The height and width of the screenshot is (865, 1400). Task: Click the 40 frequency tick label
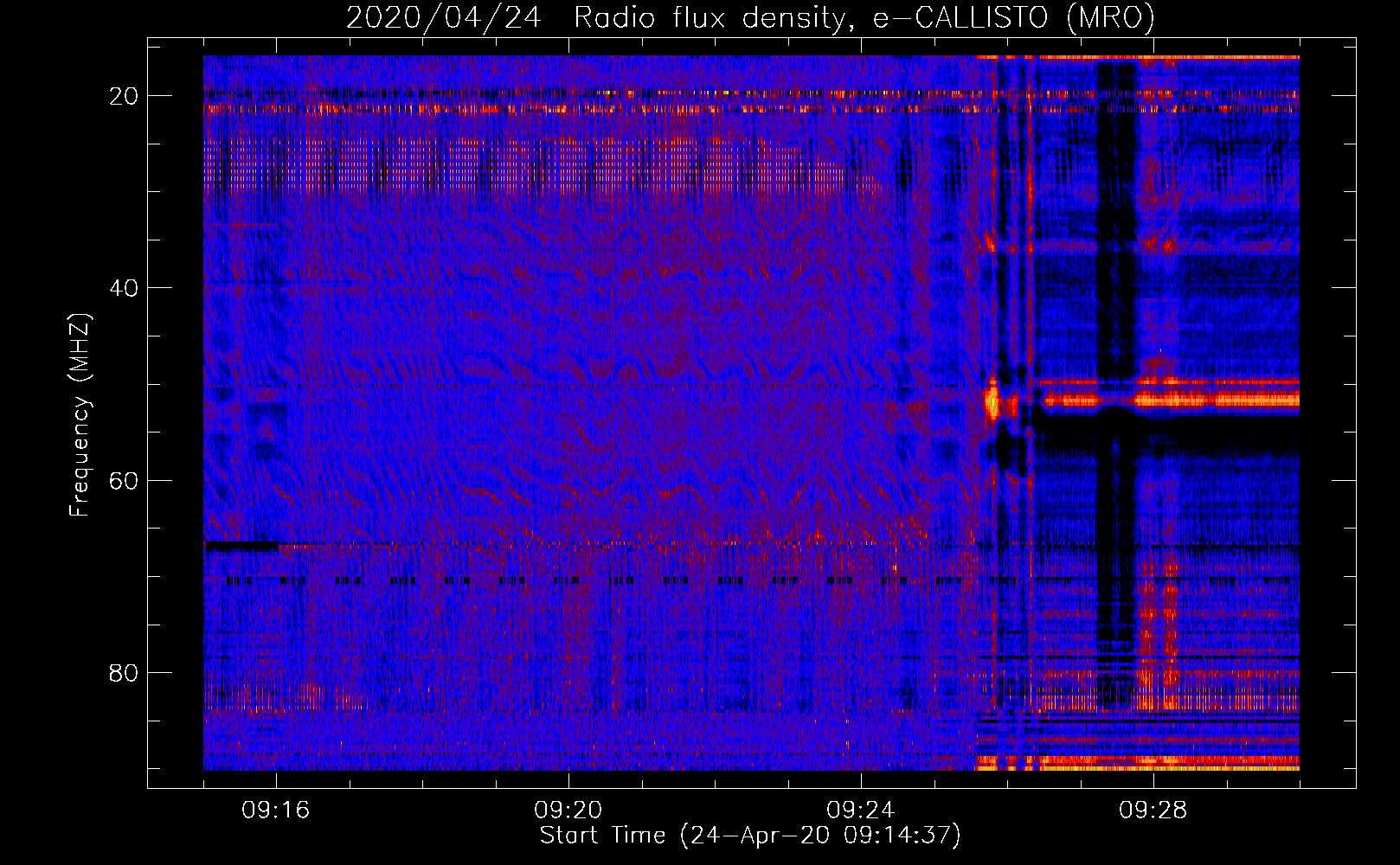(125, 288)
